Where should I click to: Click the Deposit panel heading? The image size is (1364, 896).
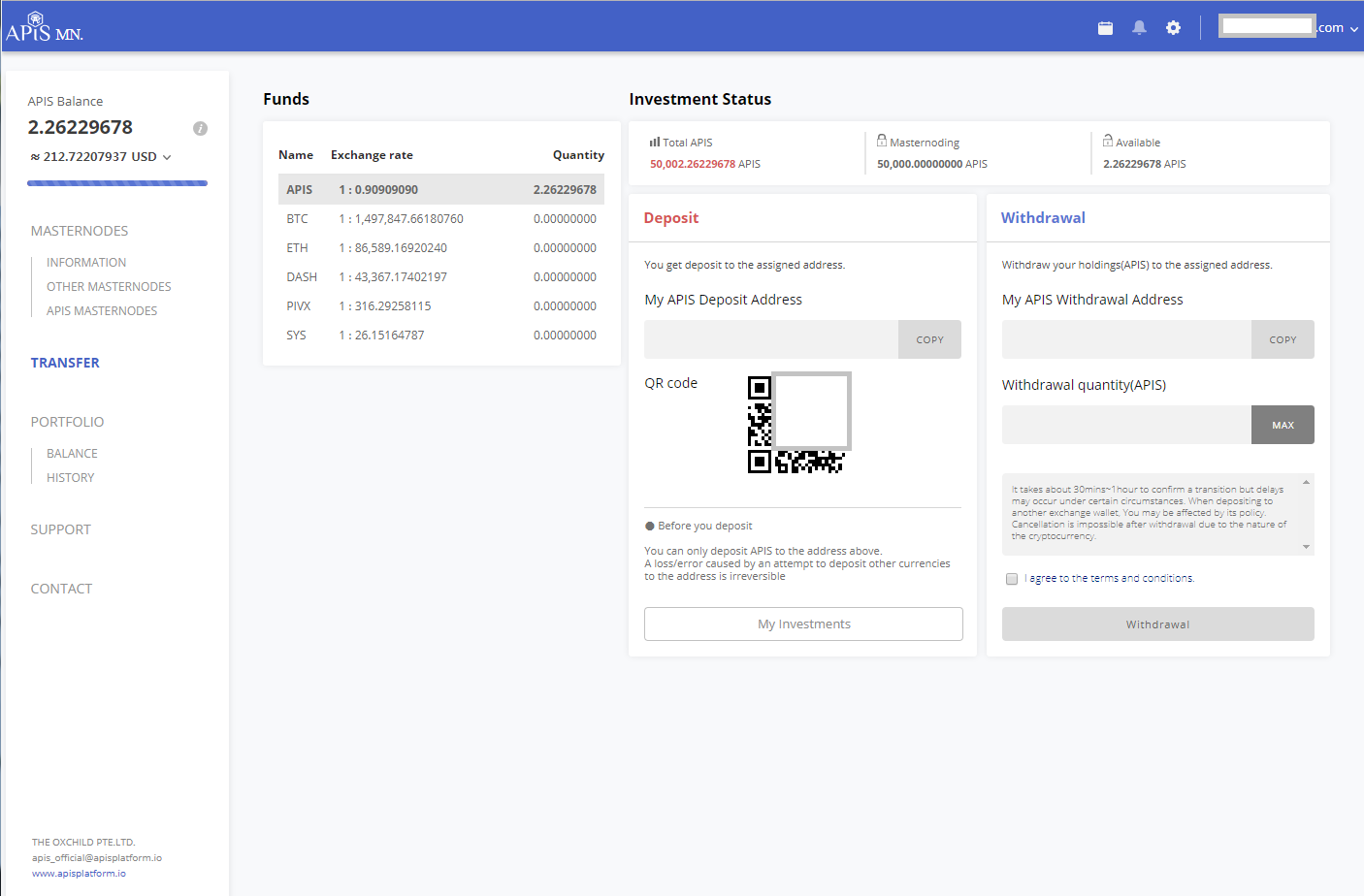tap(671, 218)
